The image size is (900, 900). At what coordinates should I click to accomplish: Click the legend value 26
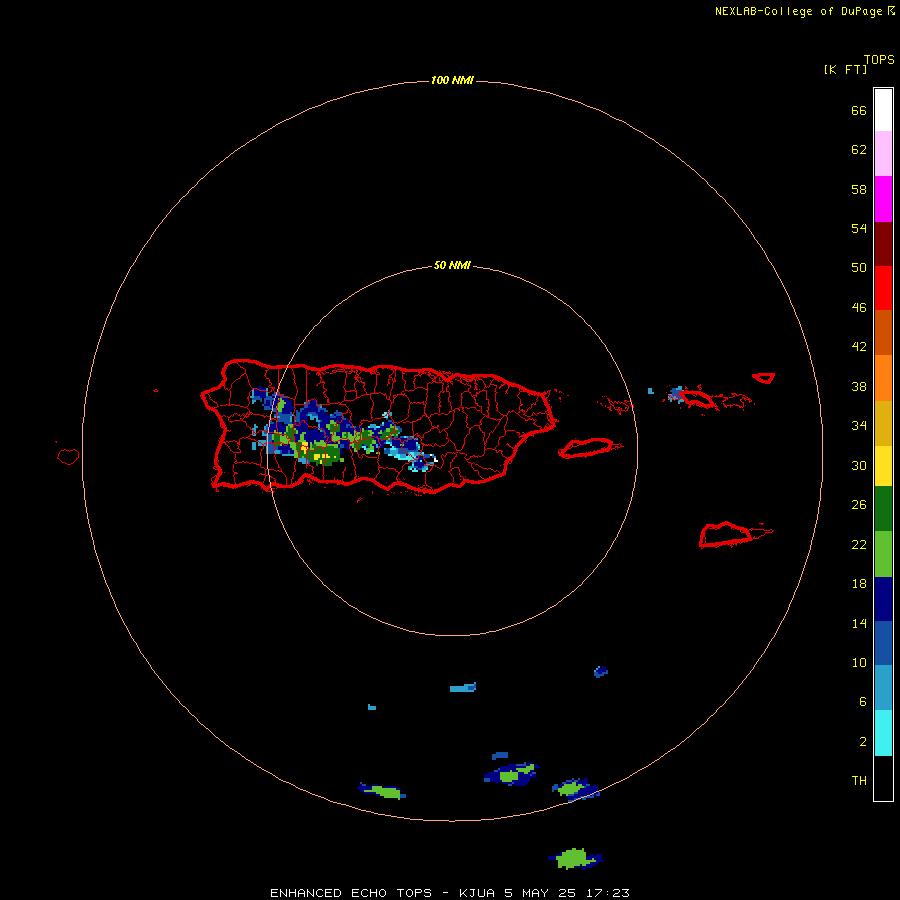859,505
